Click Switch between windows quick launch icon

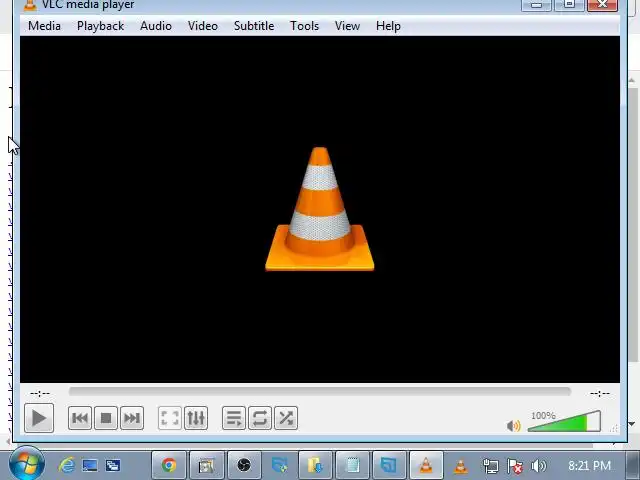point(113,465)
